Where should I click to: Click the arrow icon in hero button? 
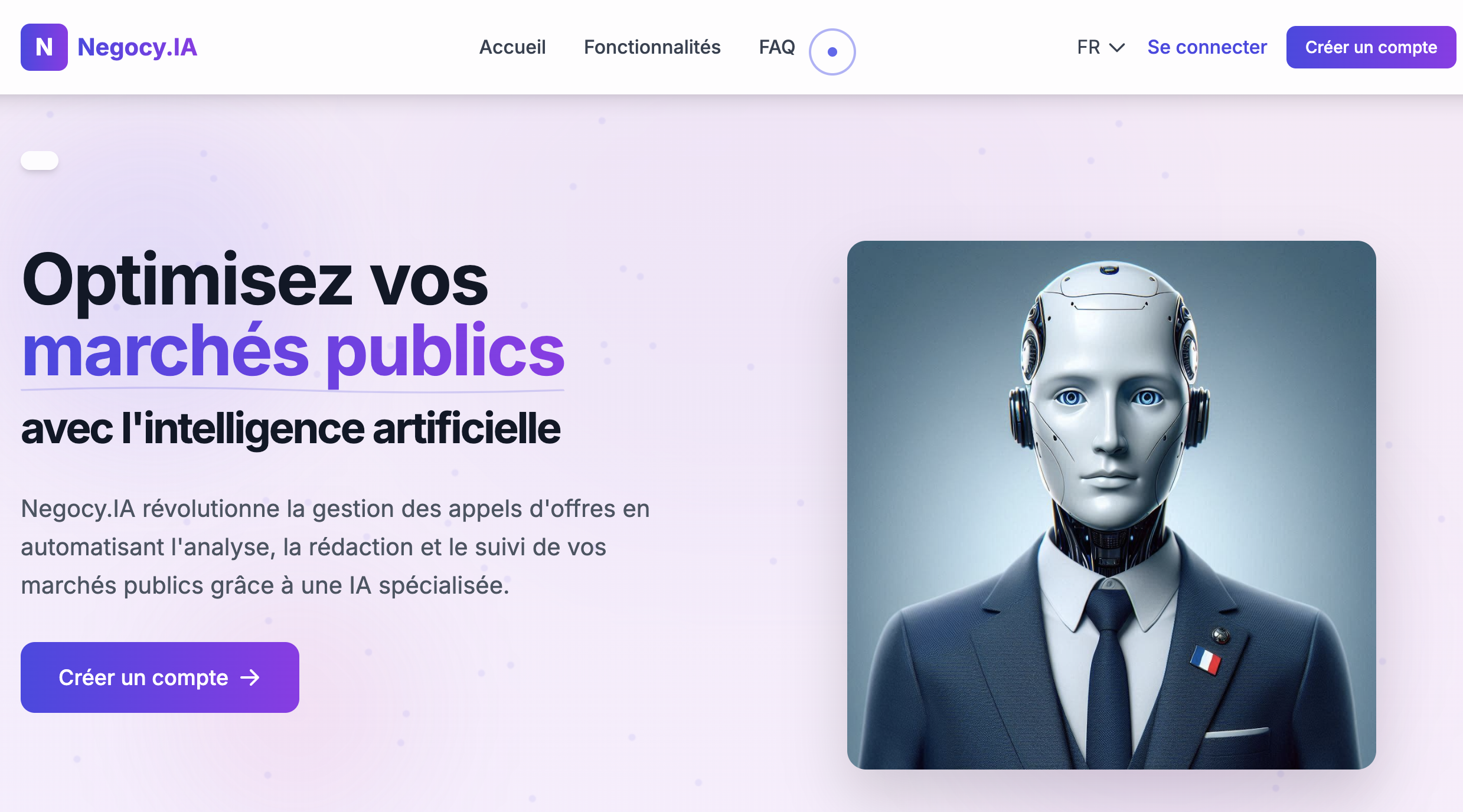(250, 677)
